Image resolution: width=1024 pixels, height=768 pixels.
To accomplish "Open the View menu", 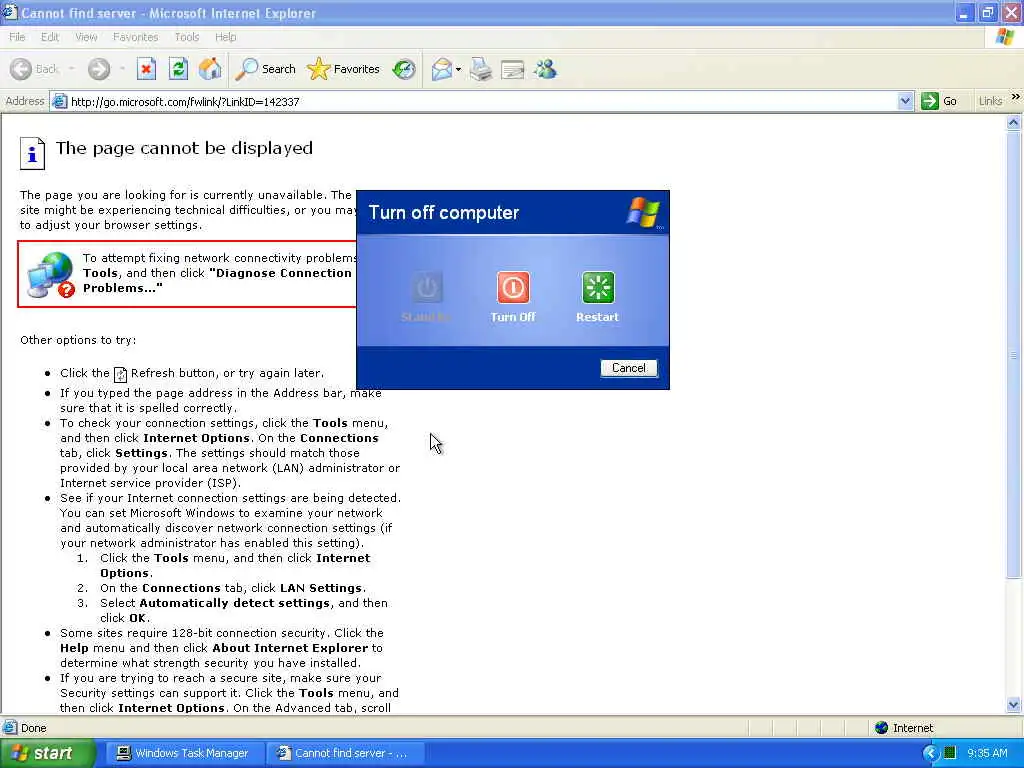I will (x=86, y=37).
